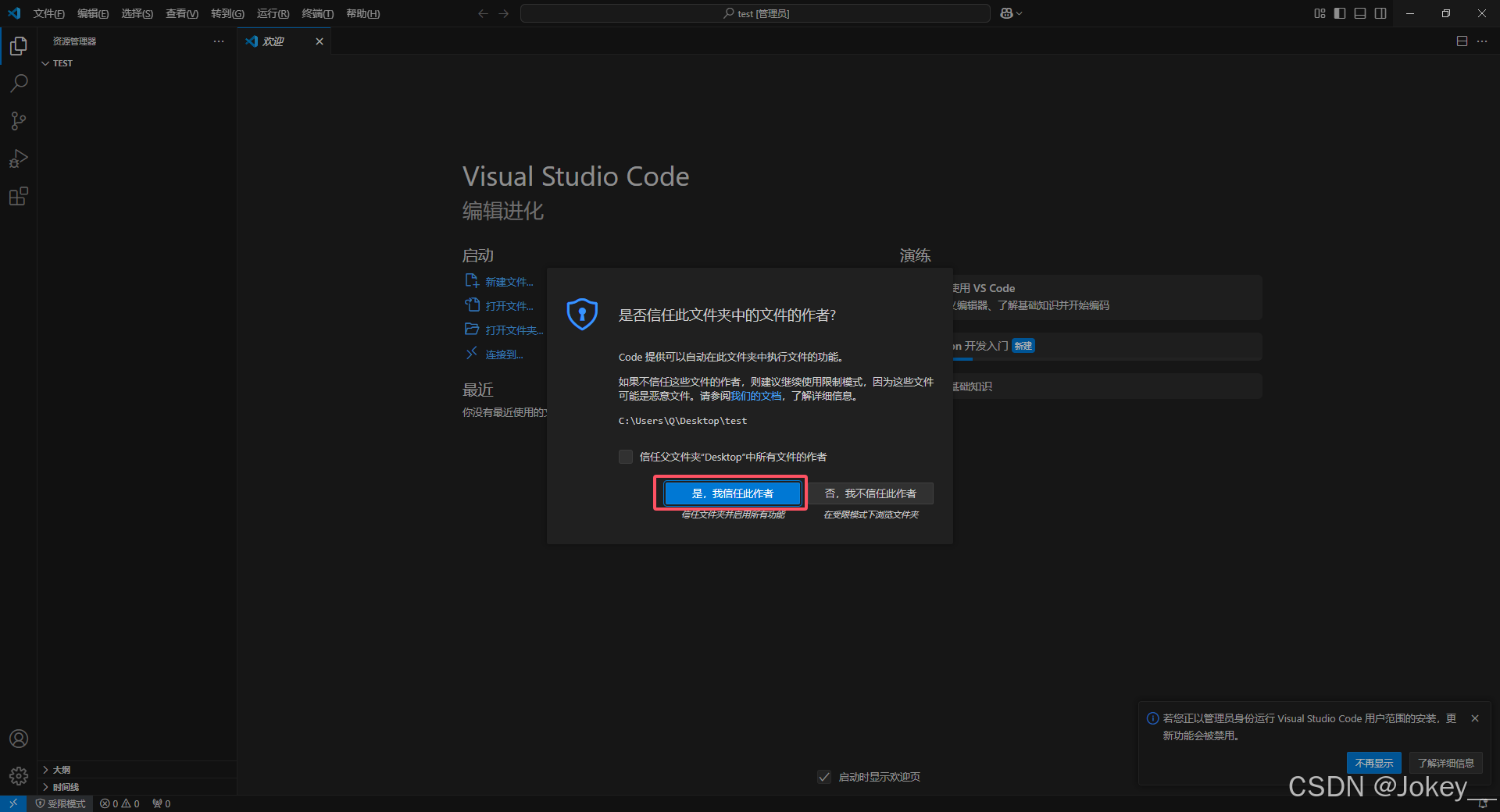Open the View menu

182,13
